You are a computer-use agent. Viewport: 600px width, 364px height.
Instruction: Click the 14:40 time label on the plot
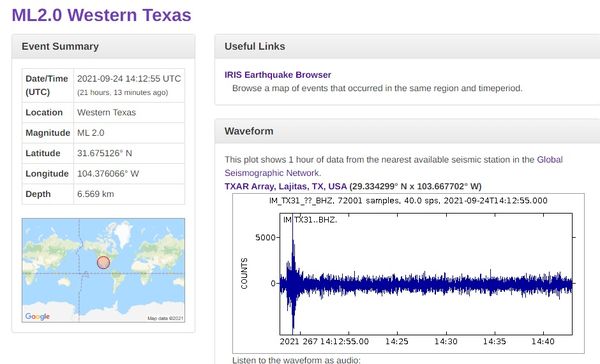(543, 341)
